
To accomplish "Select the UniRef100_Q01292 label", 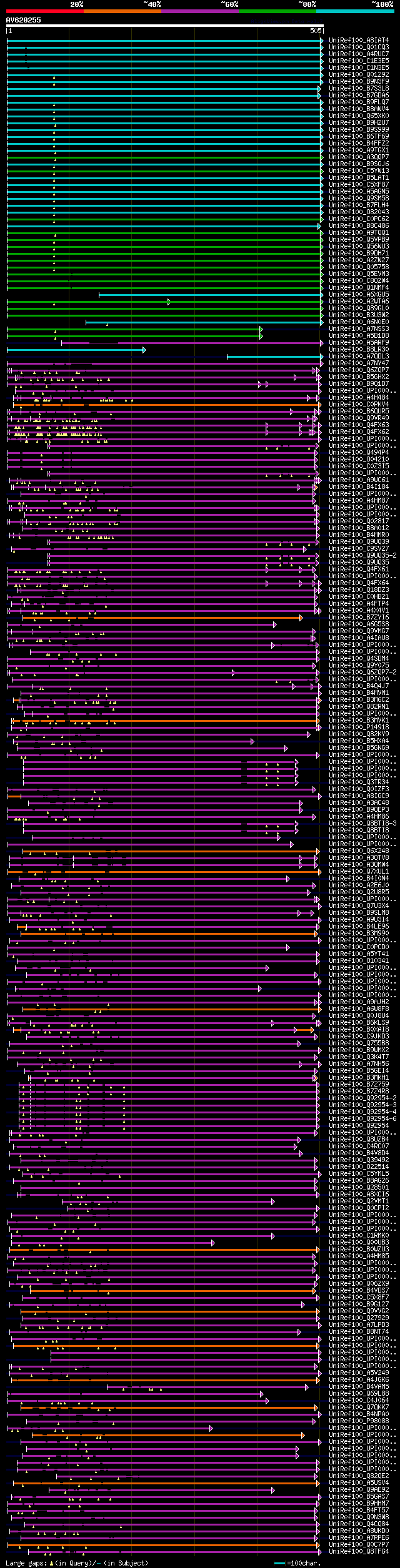I will (359, 75).
